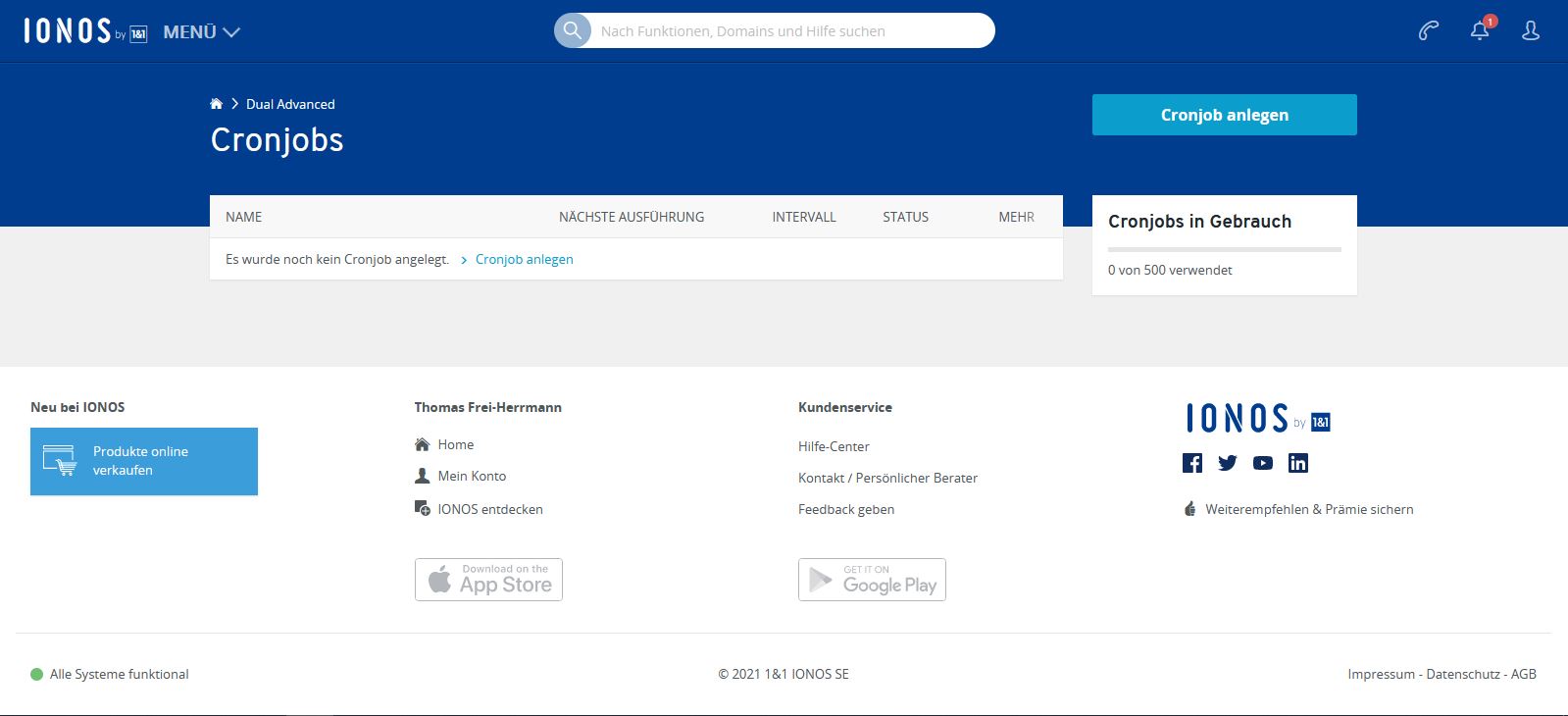Open IONOS Twitter page icon
This screenshot has height=716, width=1568.
[x=1228, y=463]
